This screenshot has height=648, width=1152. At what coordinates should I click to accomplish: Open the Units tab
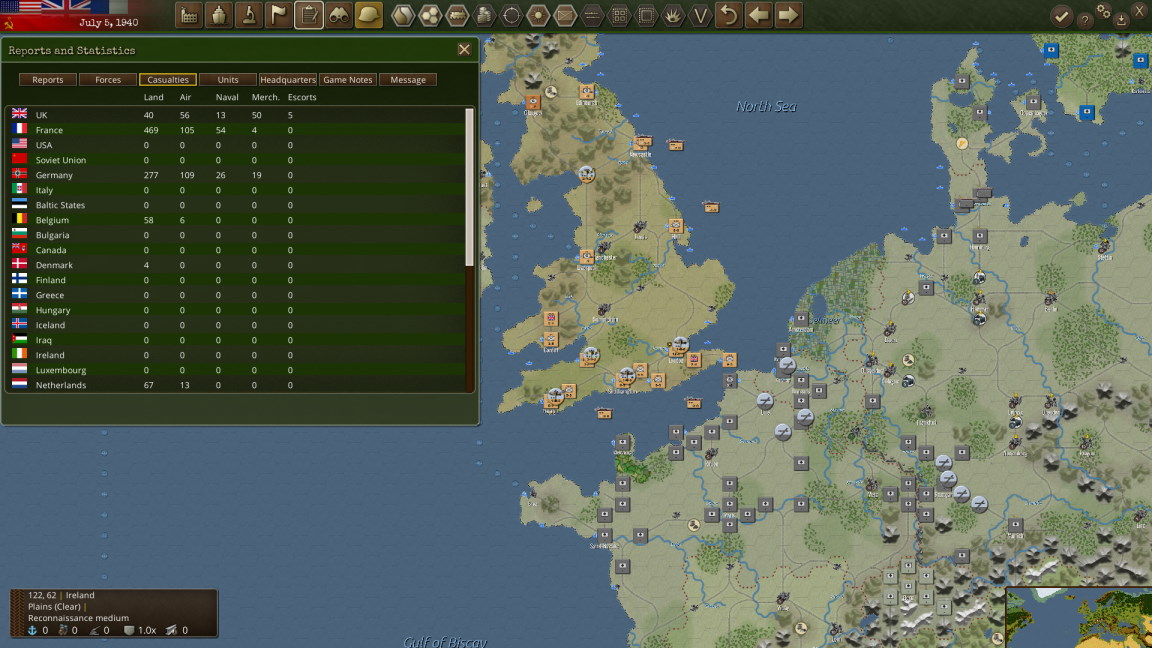[x=228, y=79]
